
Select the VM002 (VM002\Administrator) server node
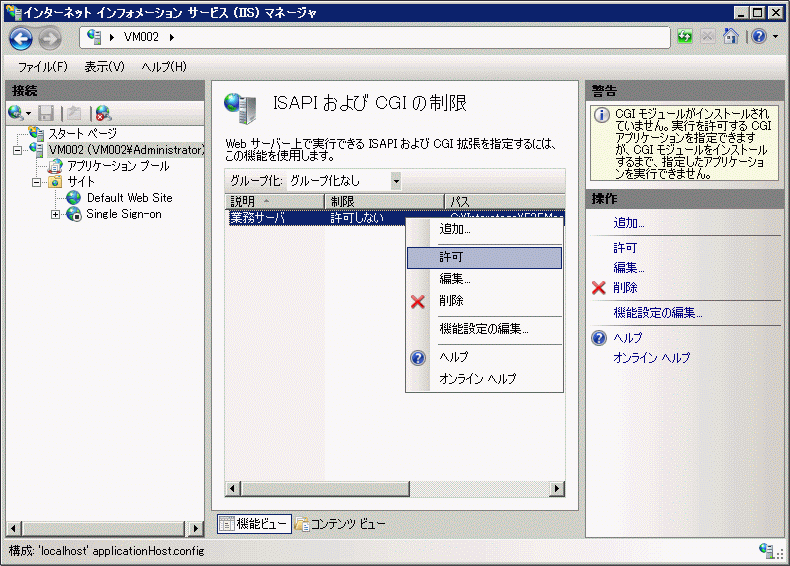126,150
